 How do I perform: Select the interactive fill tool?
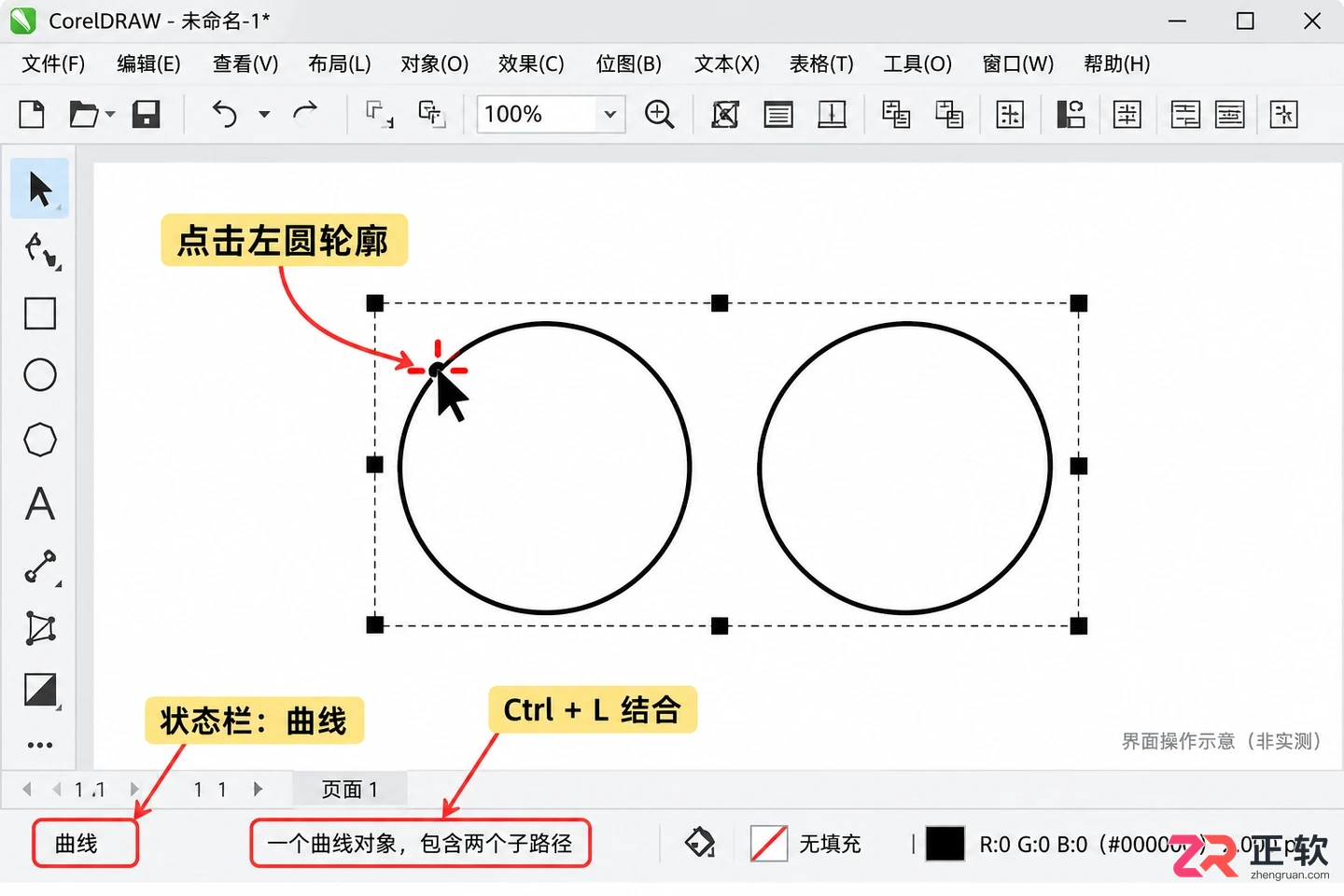pyautogui.click(x=40, y=691)
